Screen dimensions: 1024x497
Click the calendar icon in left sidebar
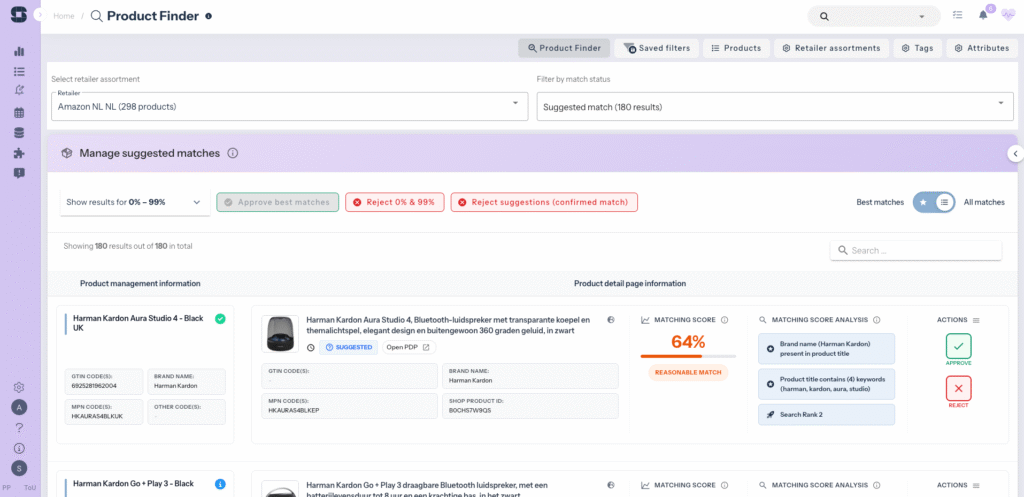pos(19,112)
